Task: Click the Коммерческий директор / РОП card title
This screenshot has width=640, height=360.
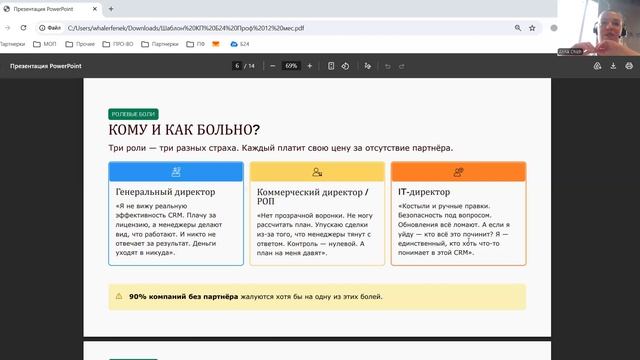Action: 313,196
